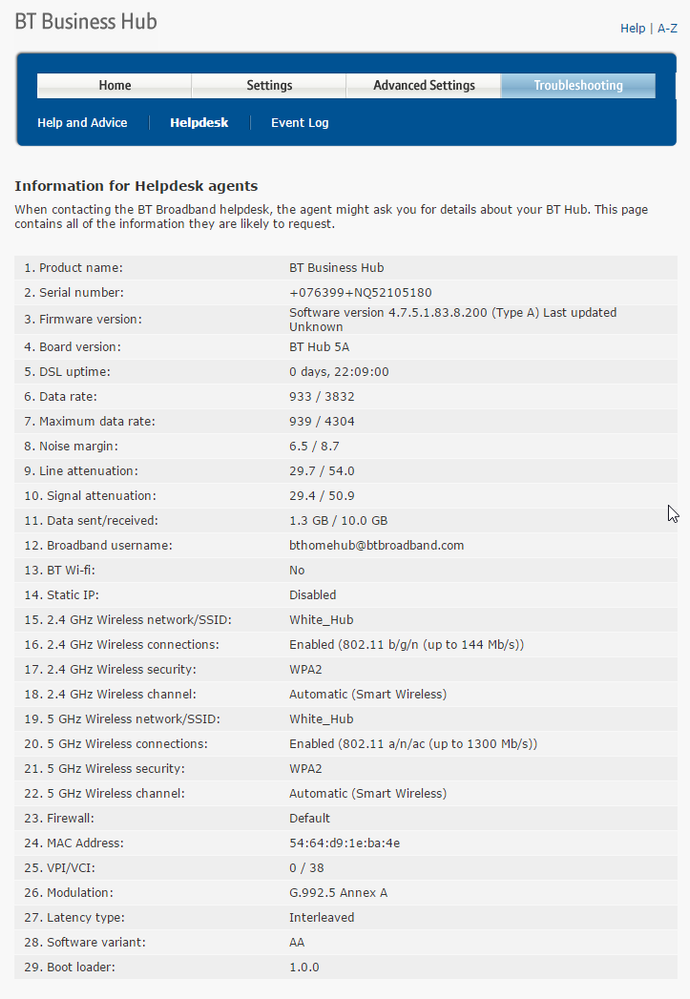View the Event Log page
690x999 pixels.
click(299, 123)
